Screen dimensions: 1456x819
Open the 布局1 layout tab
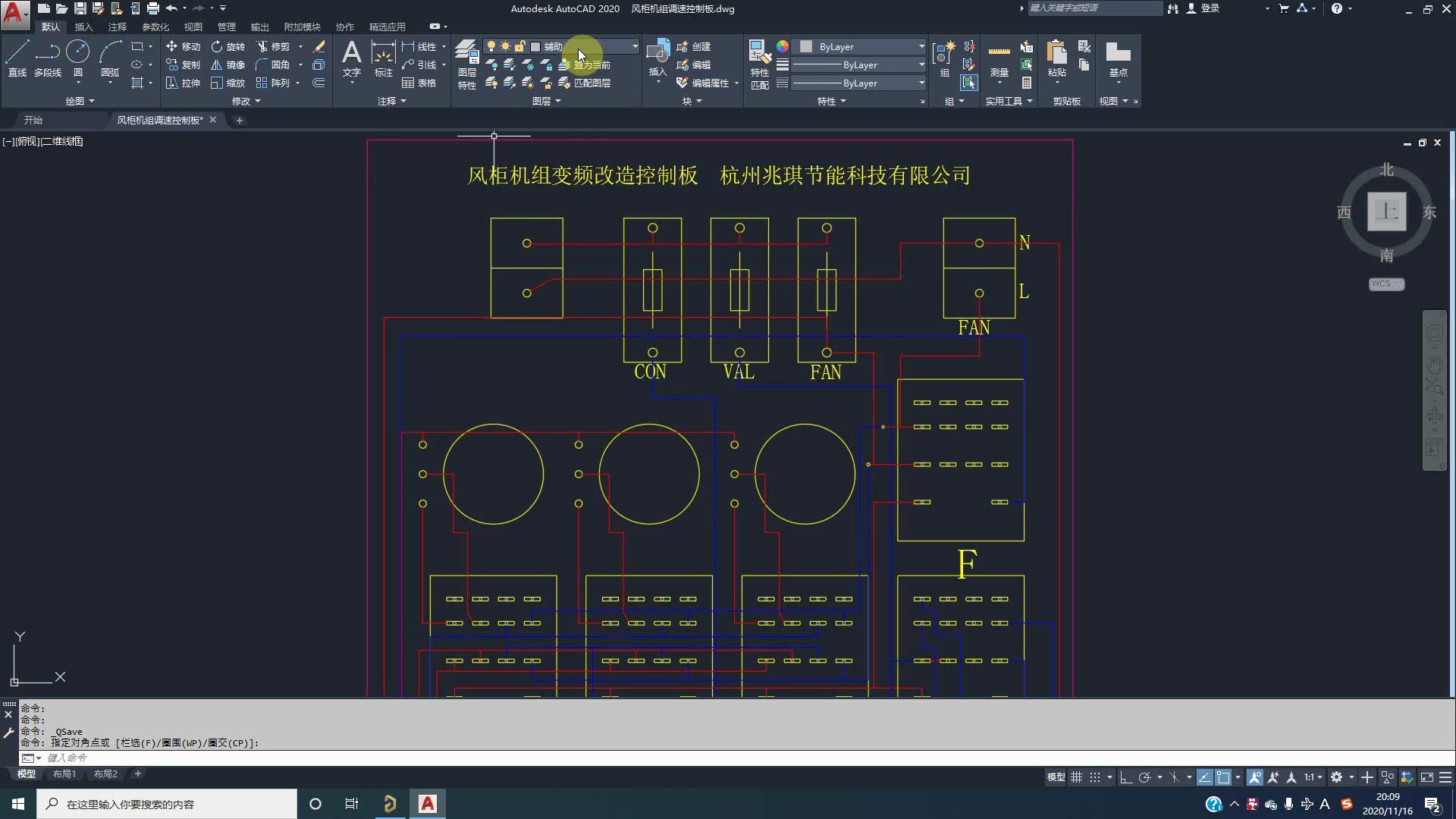pos(64,773)
